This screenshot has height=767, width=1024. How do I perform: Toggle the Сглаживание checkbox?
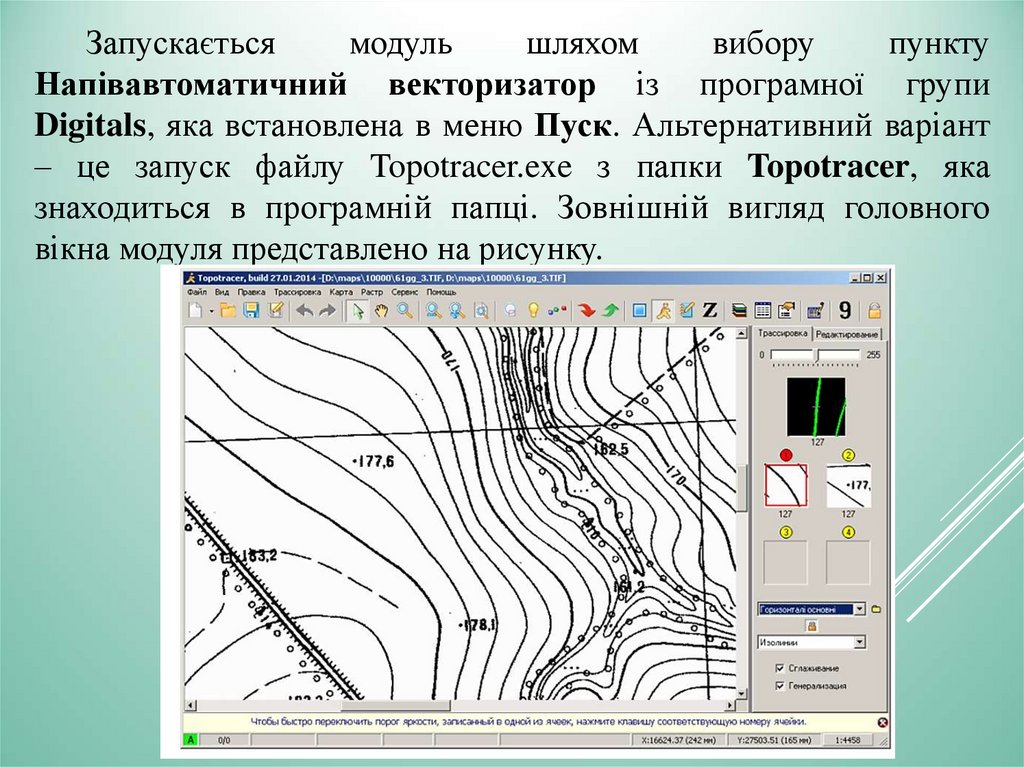(779, 668)
